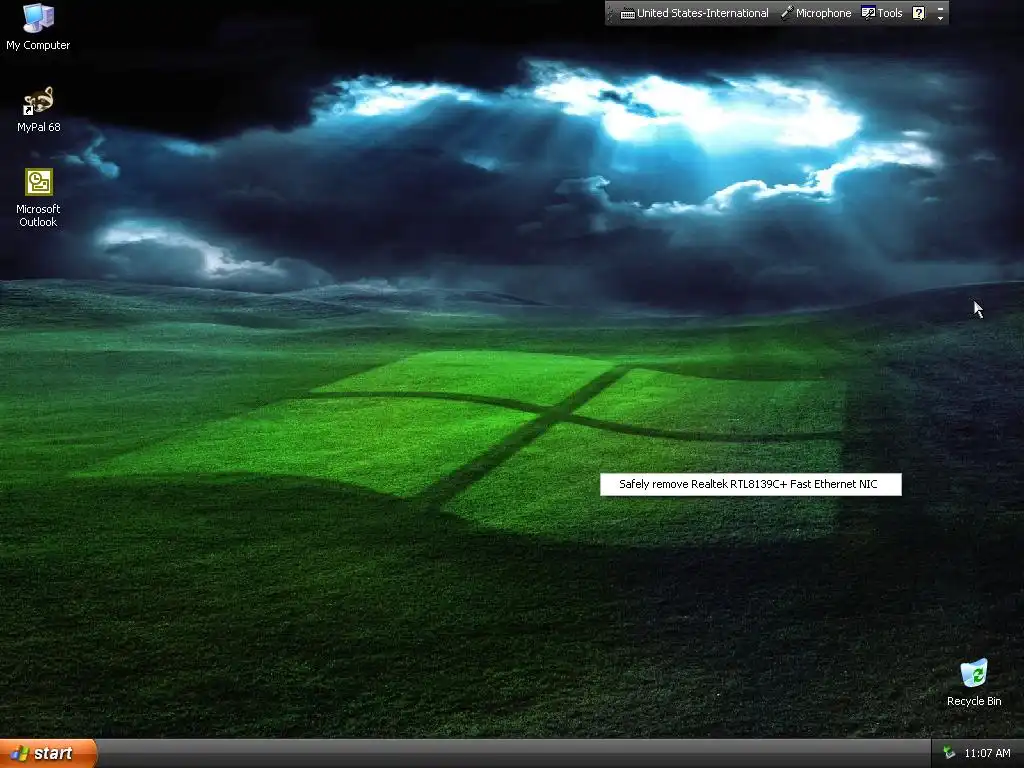Screen dimensions: 1024x768
Task: Select the MyPal 68 browser shortcut
Action: (x=38, y=110)
